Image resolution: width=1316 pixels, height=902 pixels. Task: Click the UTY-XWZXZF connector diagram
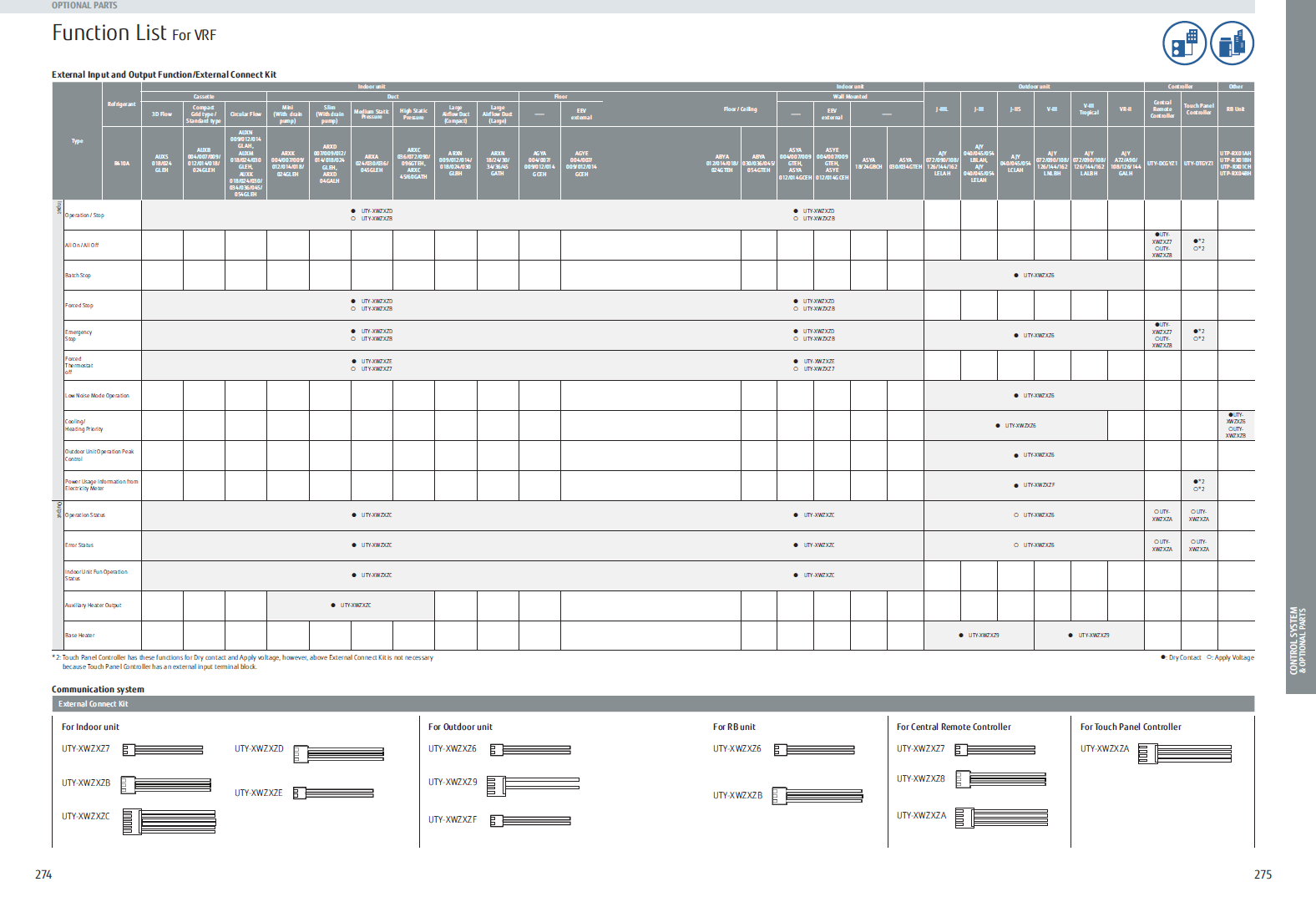(x=530, y=820)
